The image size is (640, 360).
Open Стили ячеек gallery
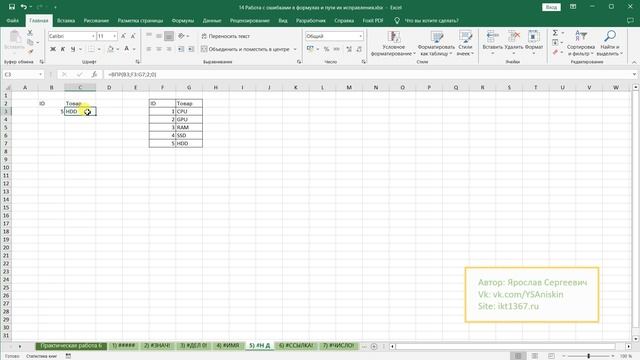pyautogui.click(x=465, y=43)
